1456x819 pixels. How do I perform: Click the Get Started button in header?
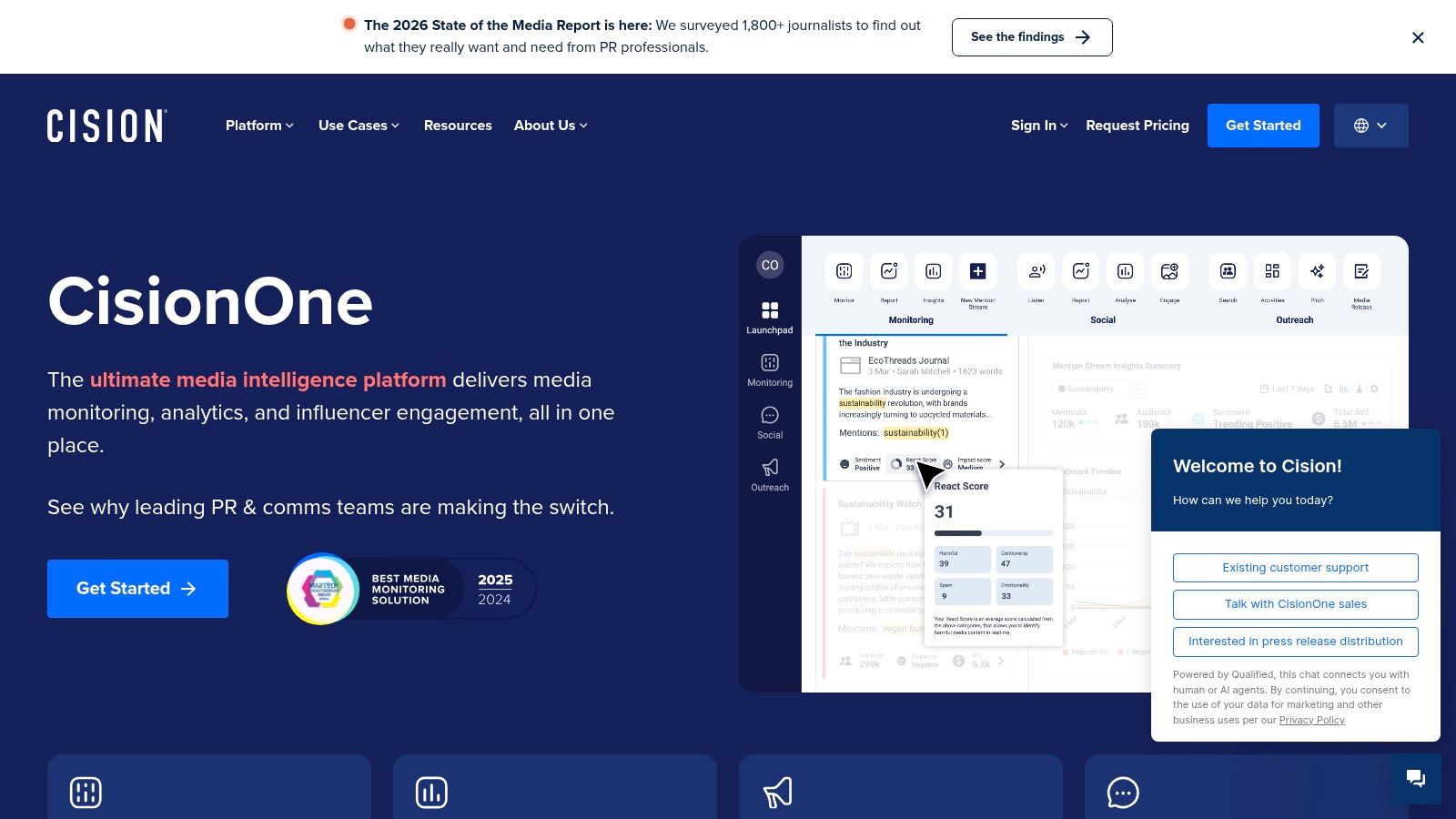[1263, 126]
